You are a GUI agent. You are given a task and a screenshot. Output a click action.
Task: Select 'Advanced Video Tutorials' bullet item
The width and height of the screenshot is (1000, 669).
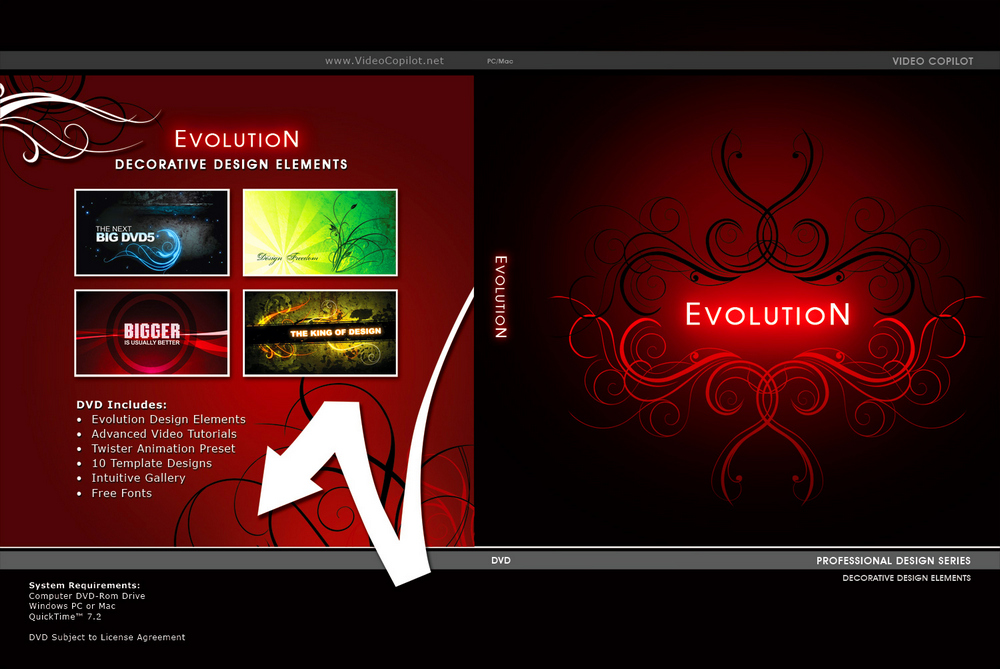coord(164,434)
